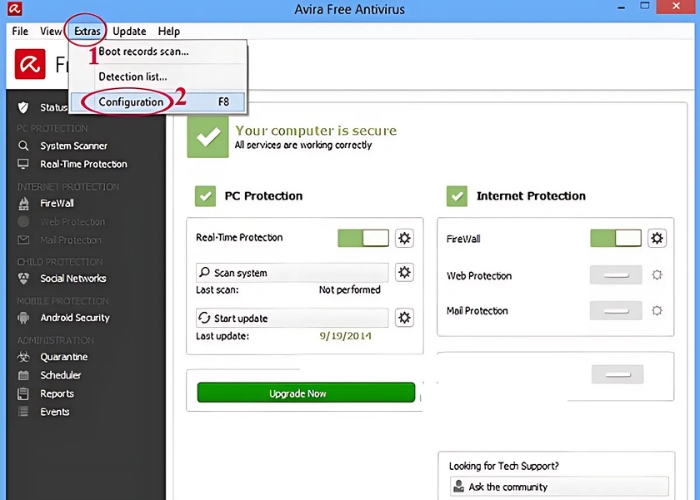The image size is (700, 500).
Task: Open the Extras menu
Action: point(87,31)
